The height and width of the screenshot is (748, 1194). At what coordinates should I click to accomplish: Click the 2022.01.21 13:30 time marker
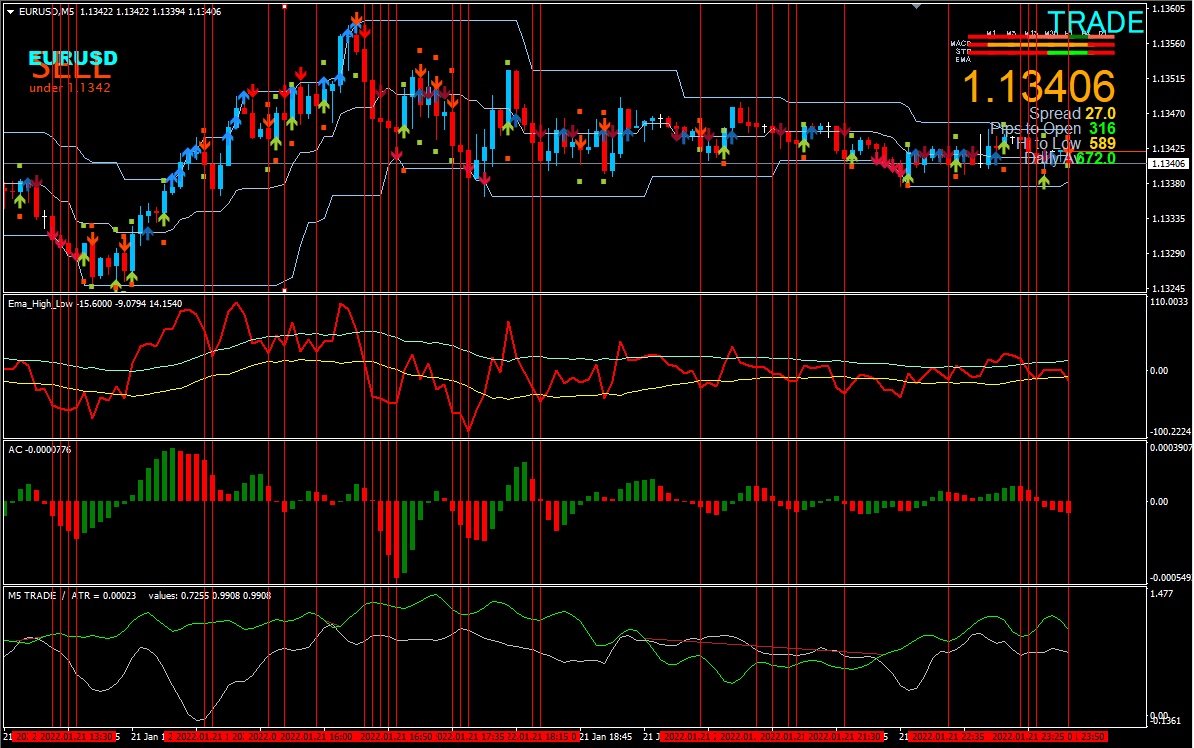76,737
